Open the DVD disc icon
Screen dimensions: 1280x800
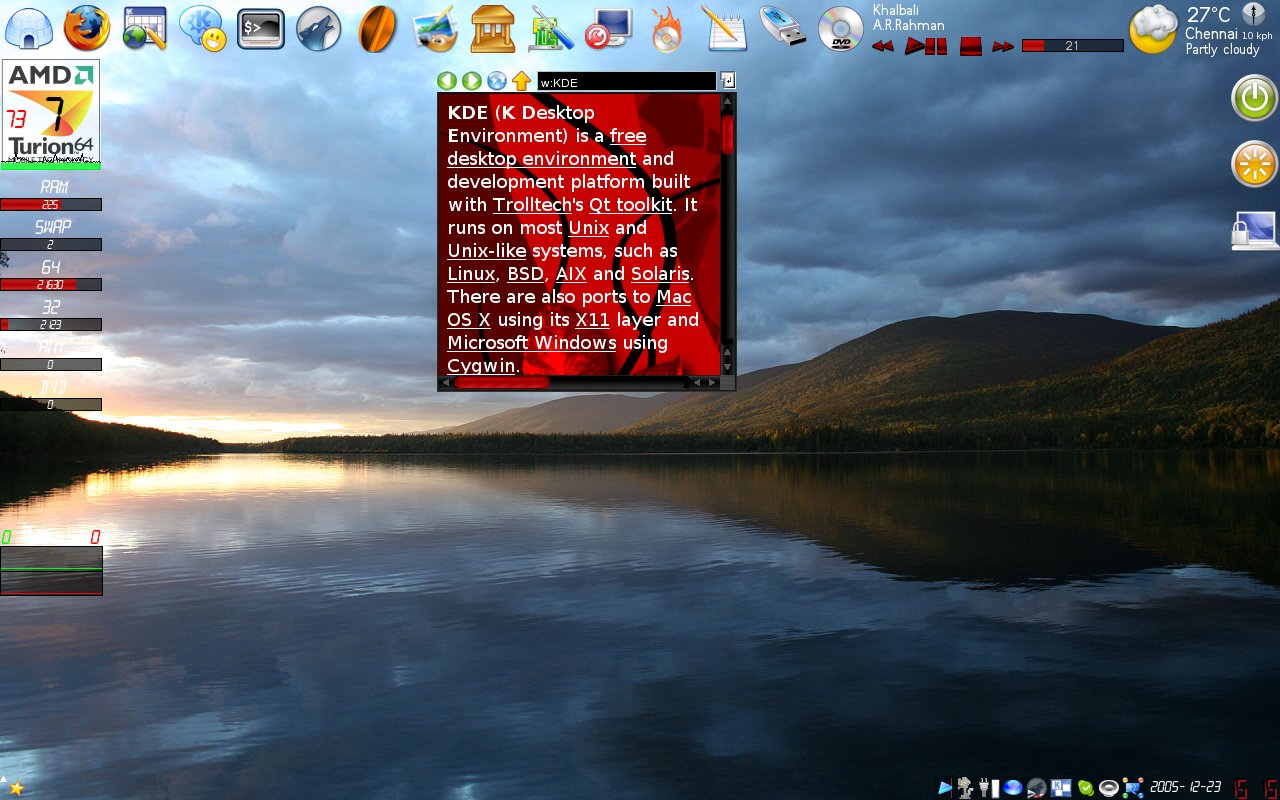point(841,28)
